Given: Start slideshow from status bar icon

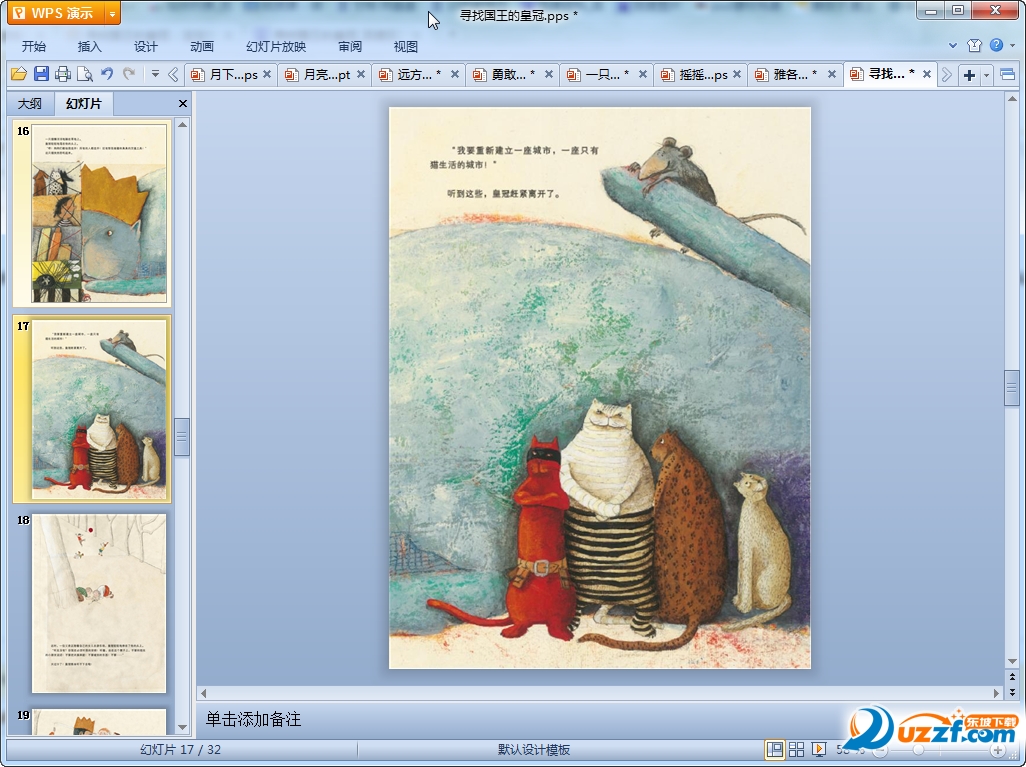Looking at the screenshot, I should point(818,749).
